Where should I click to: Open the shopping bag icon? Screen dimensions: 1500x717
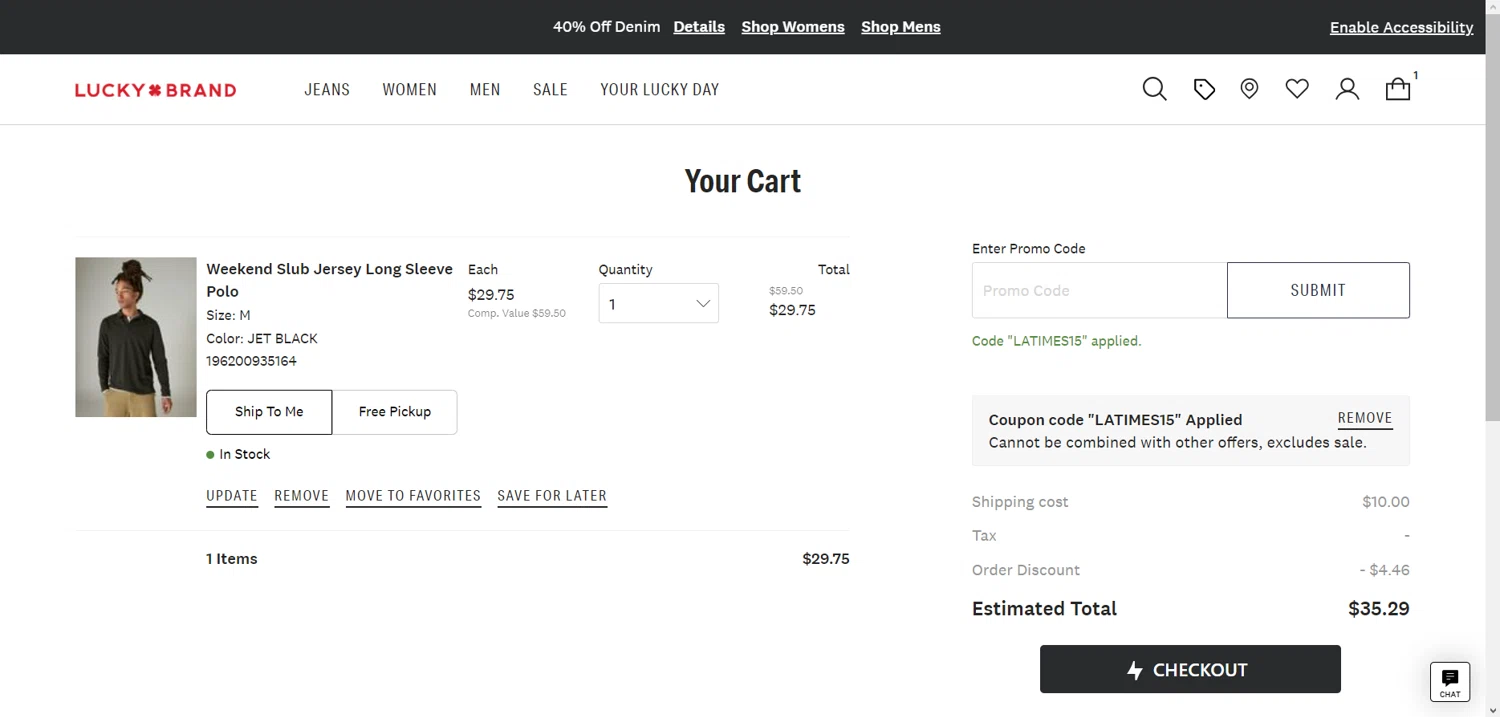pos(1398,89)
